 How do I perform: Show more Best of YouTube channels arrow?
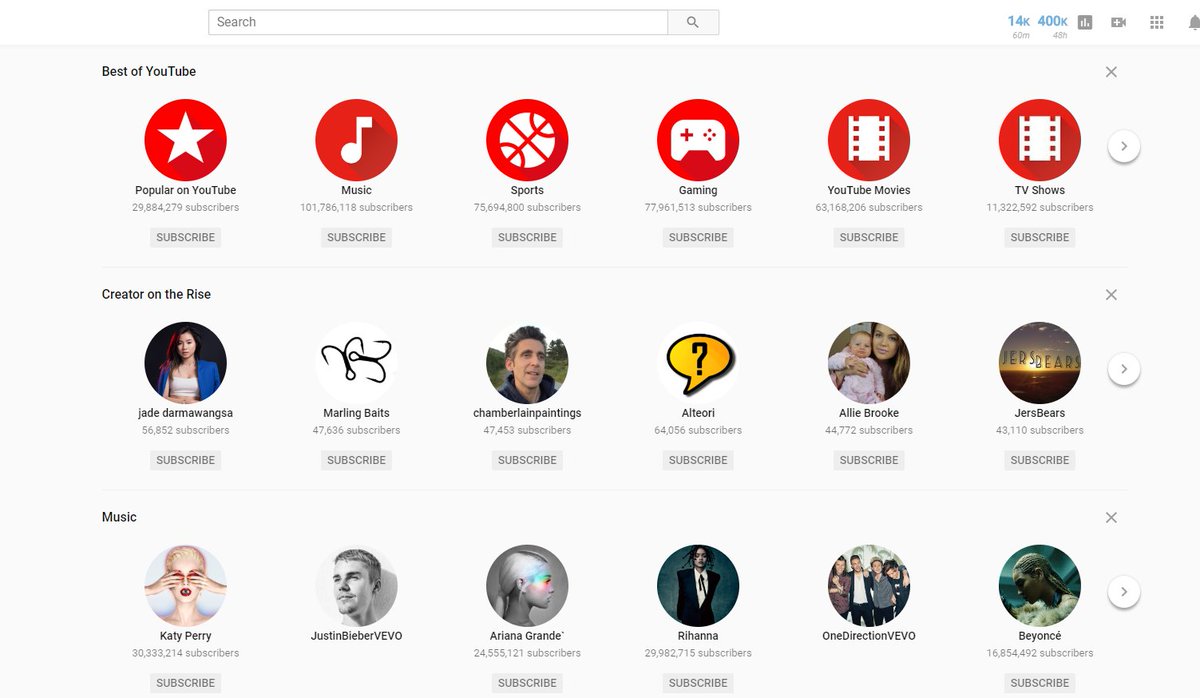[1124, 146]
